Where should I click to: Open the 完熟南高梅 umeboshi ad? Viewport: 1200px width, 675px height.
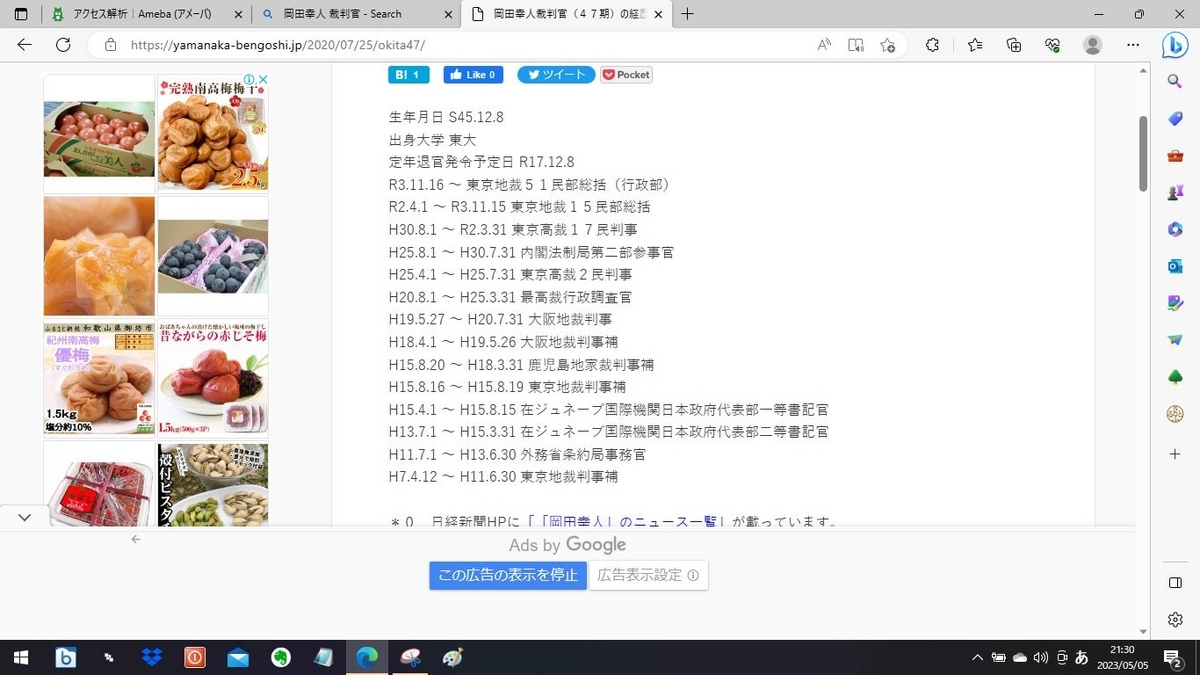tap(213, 134)
